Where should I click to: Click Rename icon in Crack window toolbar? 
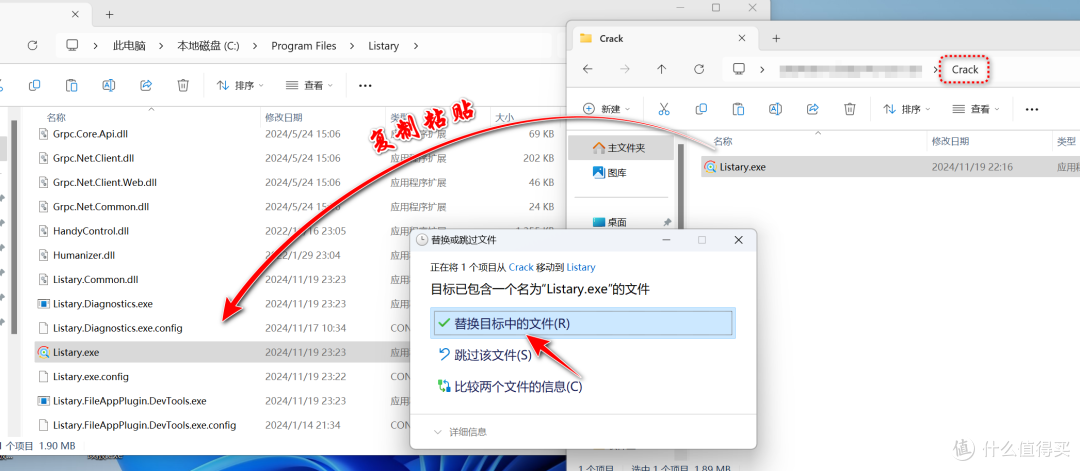click(775, 109)
